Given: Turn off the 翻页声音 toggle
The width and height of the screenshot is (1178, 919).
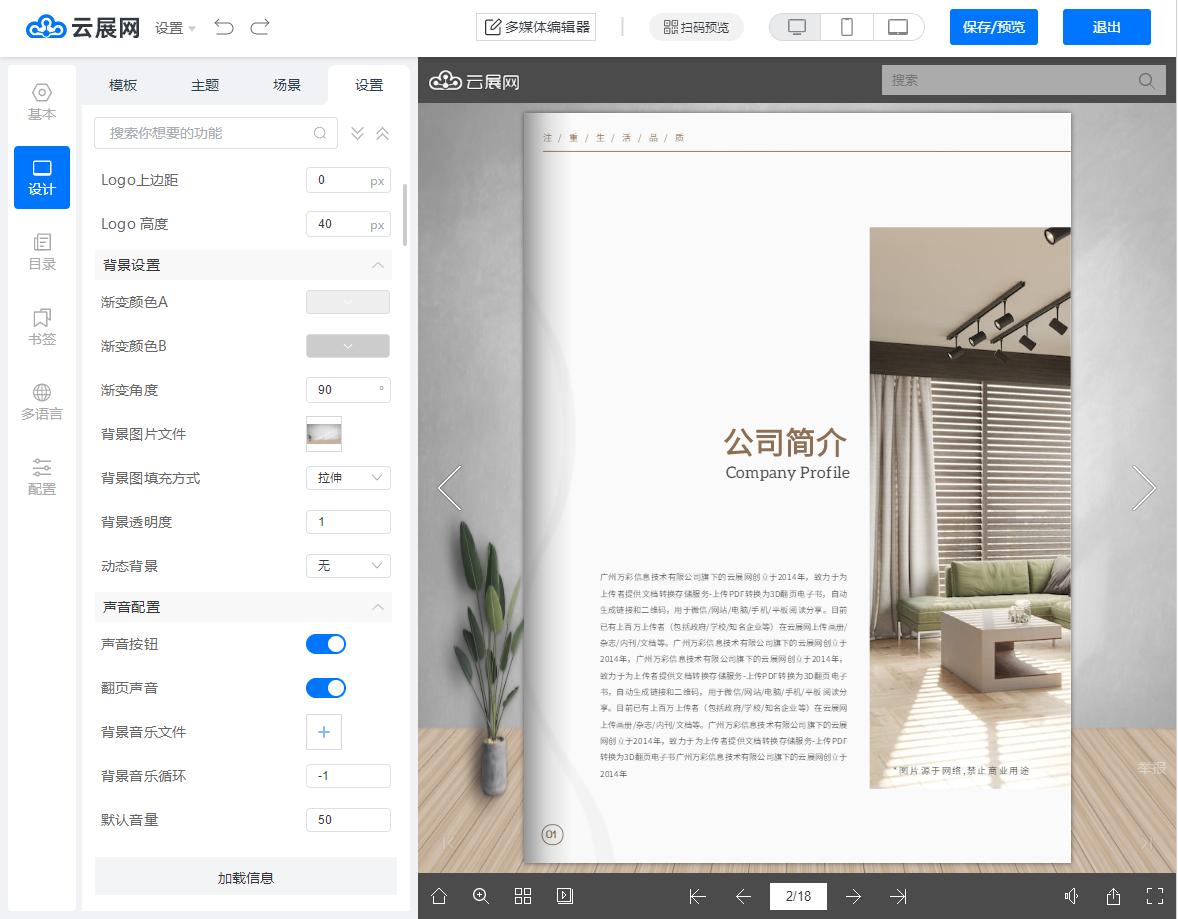Looking at the screenshot, I should pos(326,688).
